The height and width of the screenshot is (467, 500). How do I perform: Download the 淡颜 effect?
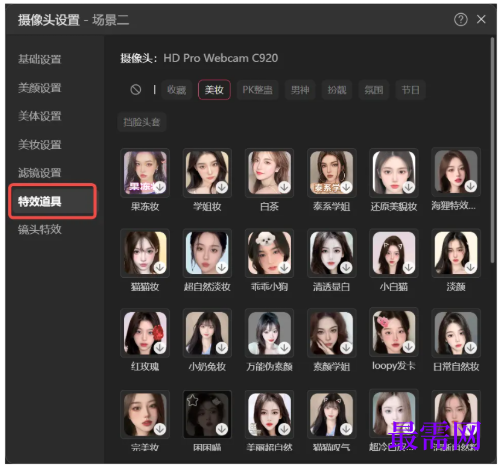[x=471, y=267]
